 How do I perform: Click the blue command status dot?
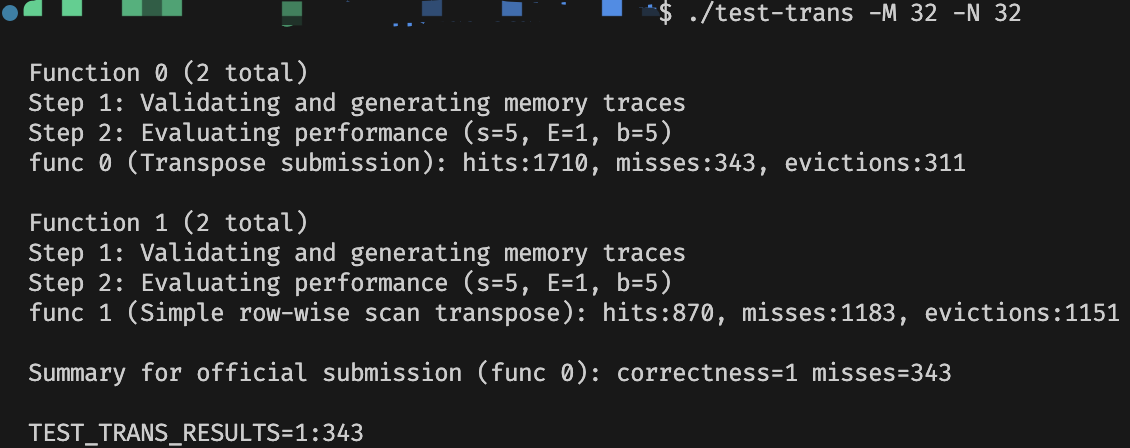8,14
